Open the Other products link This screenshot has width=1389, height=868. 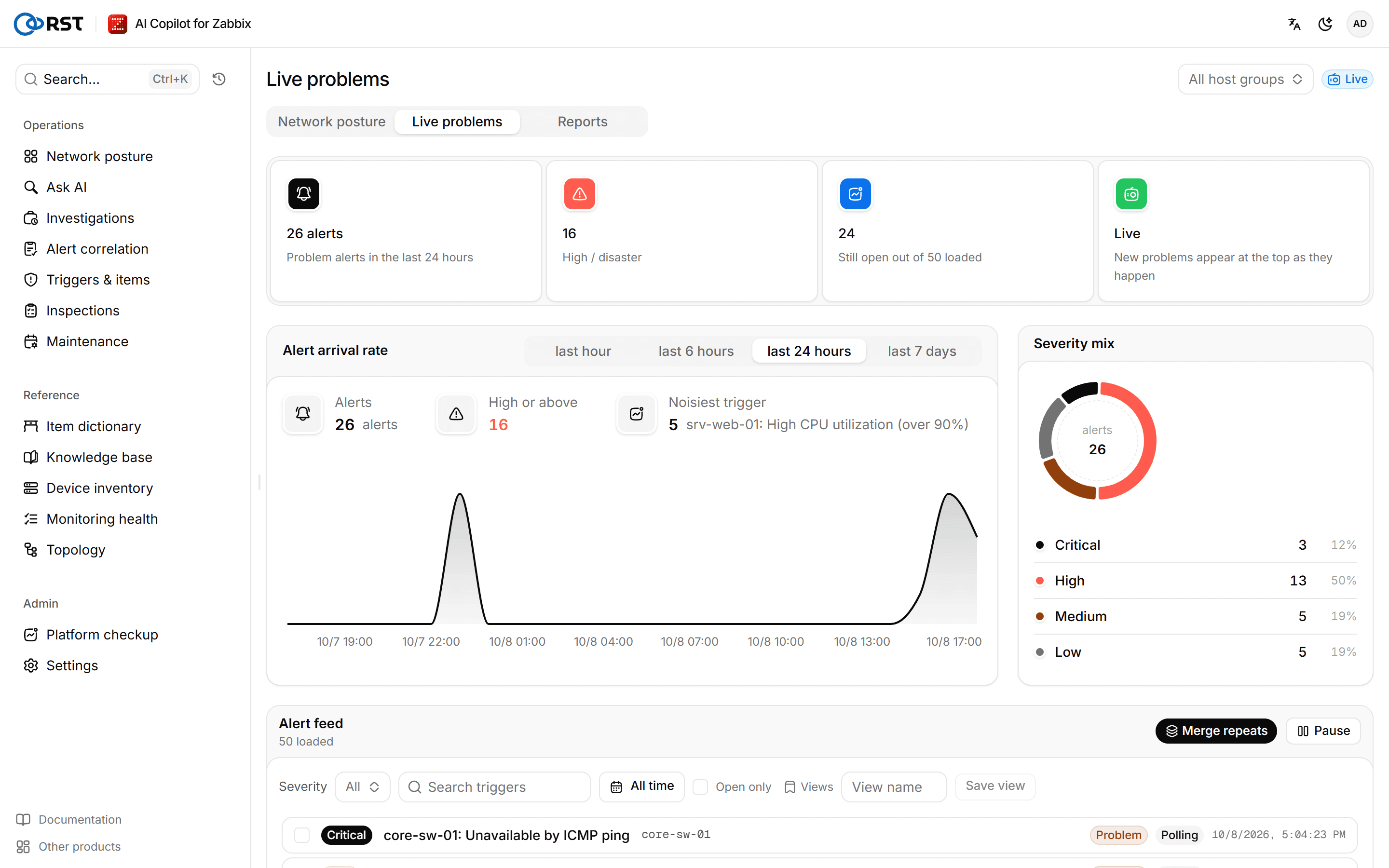tap(69, 846)
